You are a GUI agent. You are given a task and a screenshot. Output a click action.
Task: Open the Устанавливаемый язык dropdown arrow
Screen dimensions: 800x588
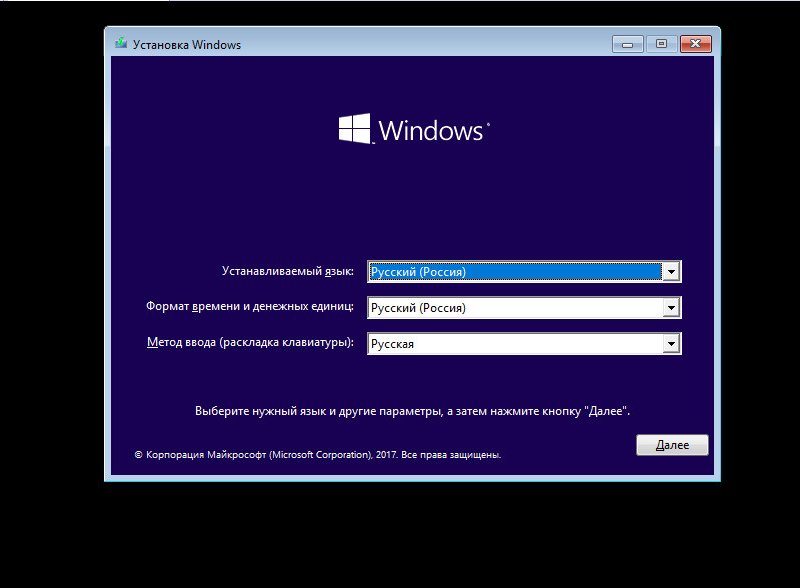point(671,272)
